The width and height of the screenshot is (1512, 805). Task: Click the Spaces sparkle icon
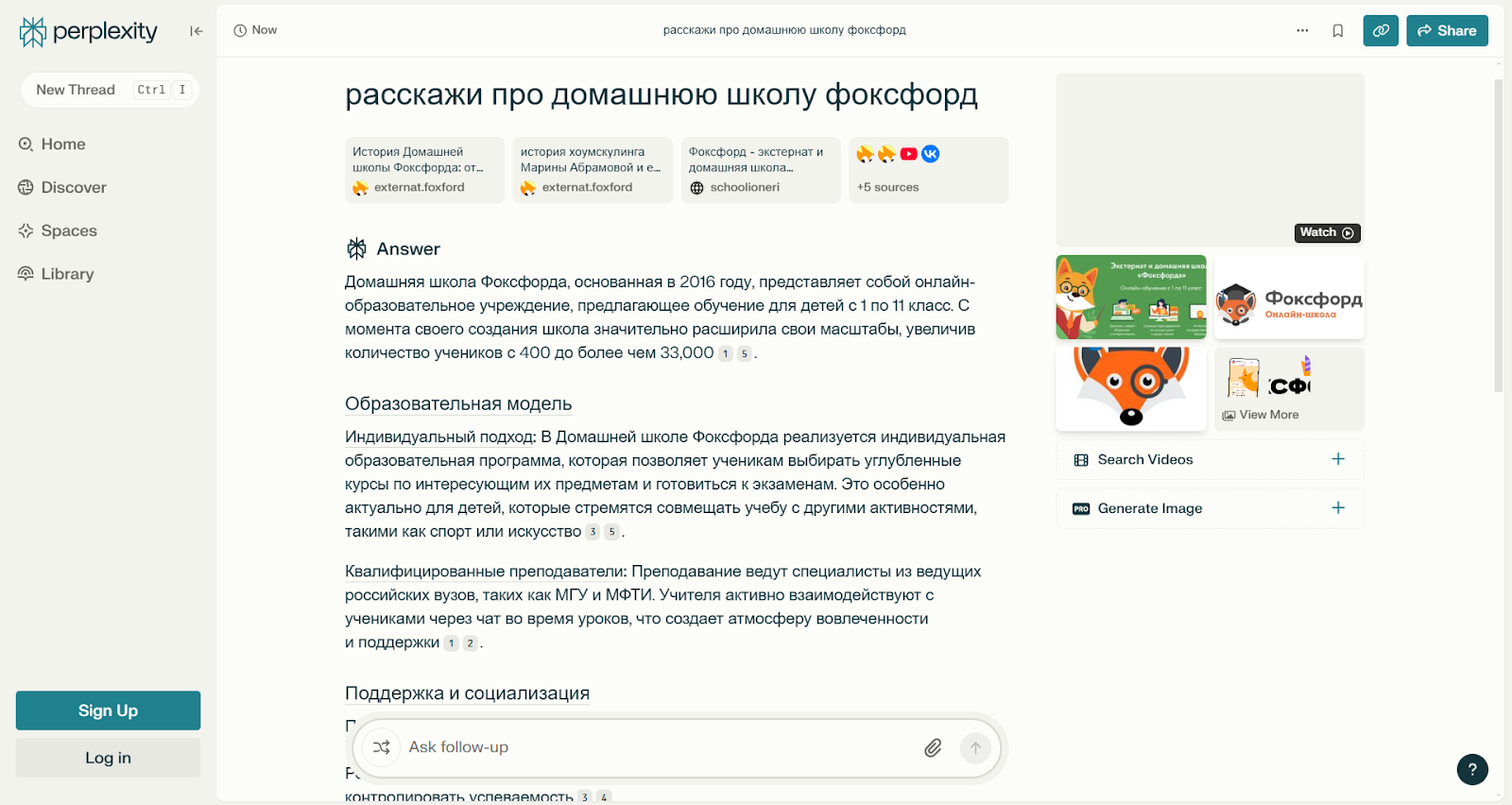pyautogui.click(x=26, y=231)
